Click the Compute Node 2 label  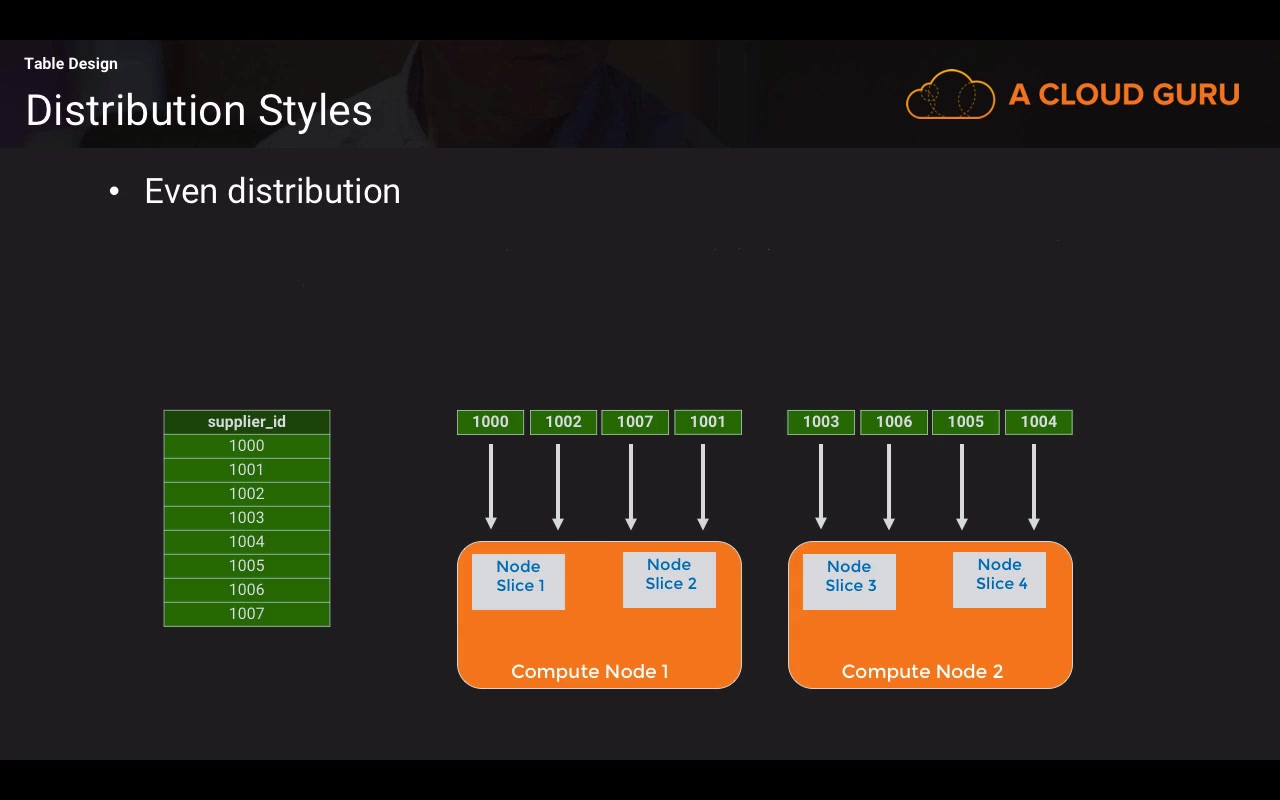click(922, 672)
